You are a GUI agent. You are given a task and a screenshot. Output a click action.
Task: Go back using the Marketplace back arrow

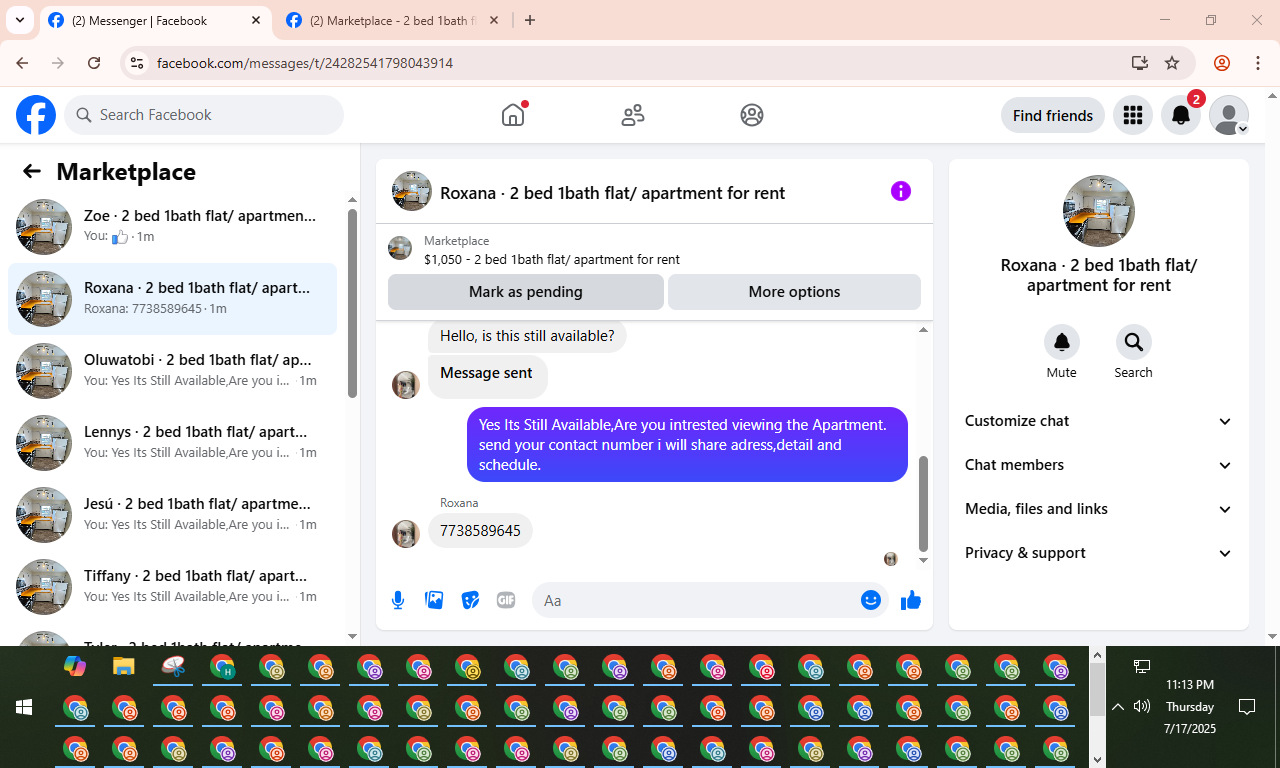point(32,171)
